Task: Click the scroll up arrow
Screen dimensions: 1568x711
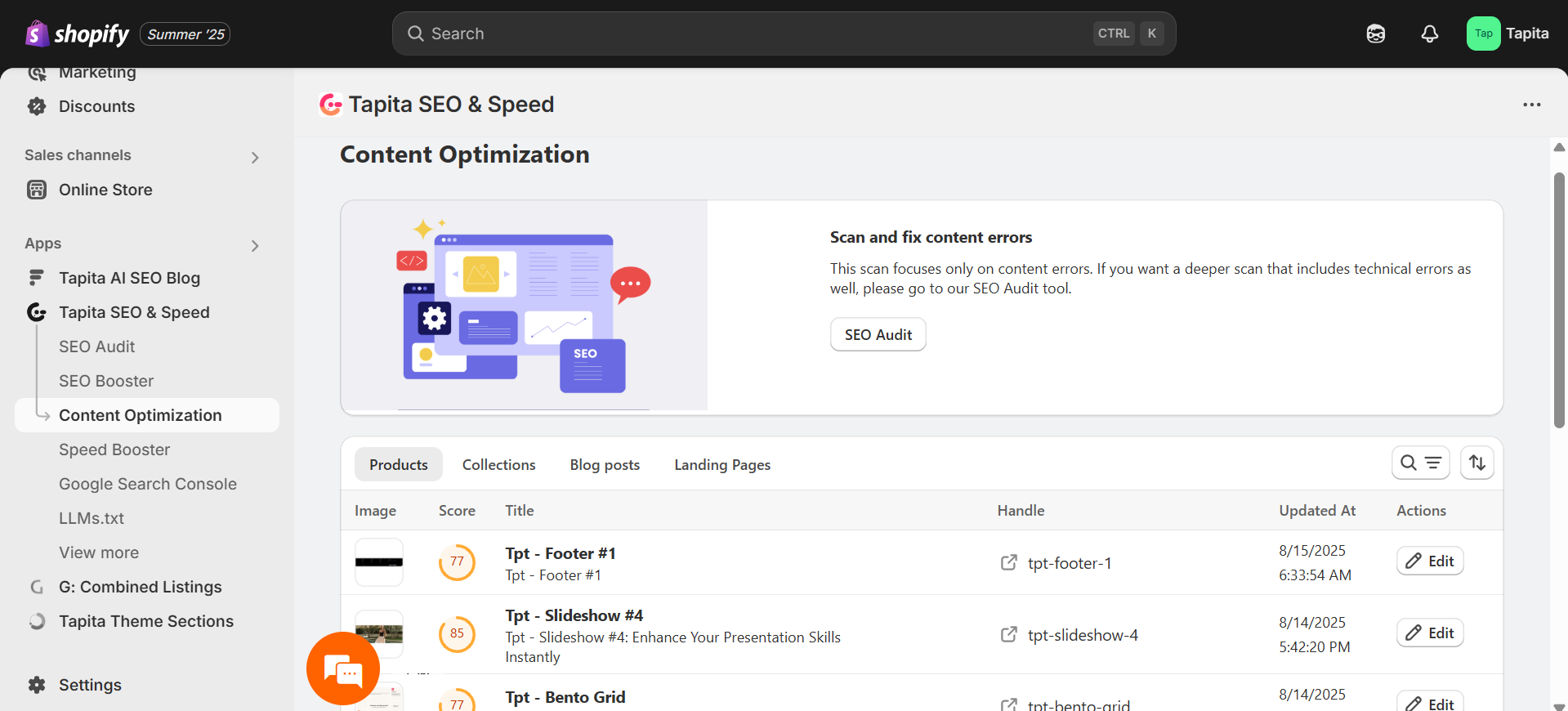Action: pyautogui.click(x=1559, y=147)
